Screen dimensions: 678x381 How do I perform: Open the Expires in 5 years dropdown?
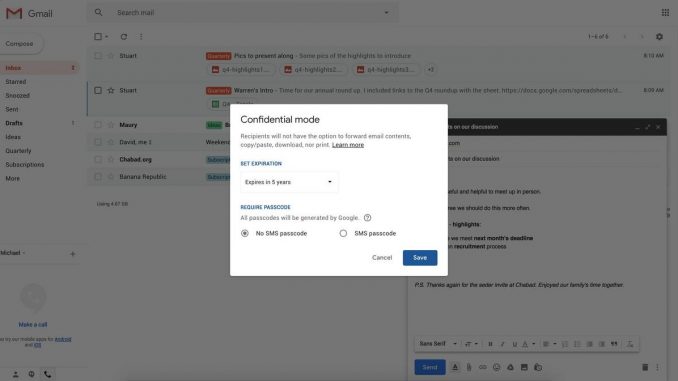[x=289, y=182]
